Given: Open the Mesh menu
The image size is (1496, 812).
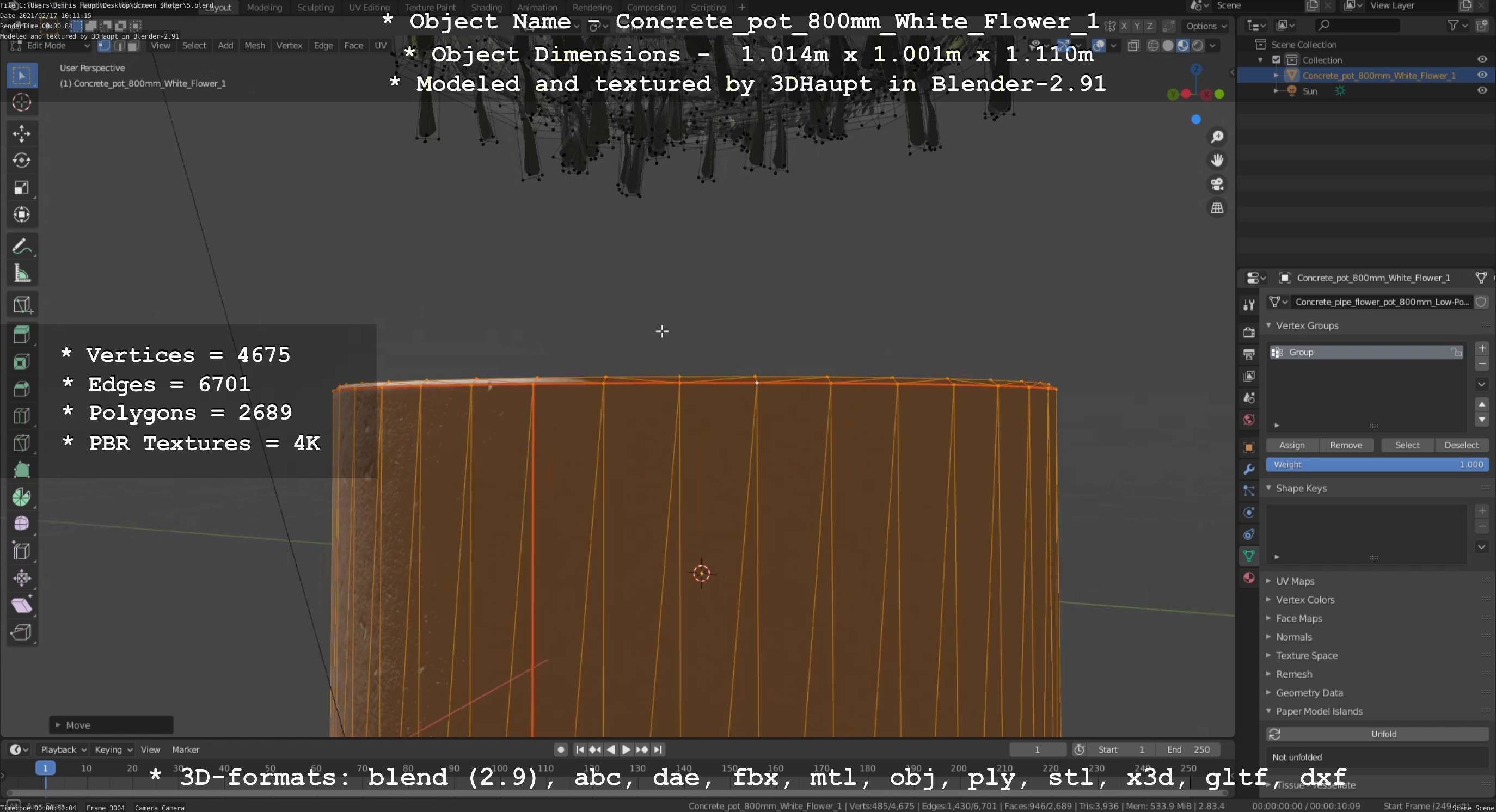Looking at the screenshot, I should pyautogui.click(x=254, y=45).
